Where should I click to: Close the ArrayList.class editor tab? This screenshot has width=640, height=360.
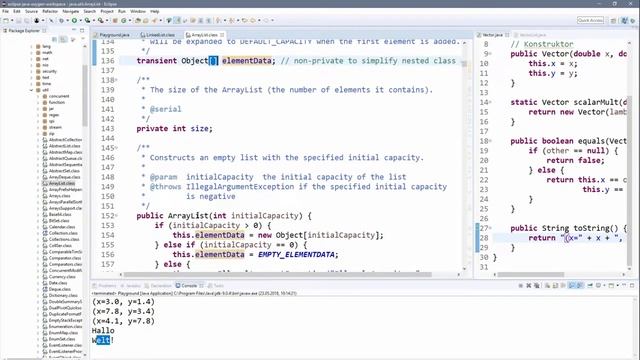point(222,35)
